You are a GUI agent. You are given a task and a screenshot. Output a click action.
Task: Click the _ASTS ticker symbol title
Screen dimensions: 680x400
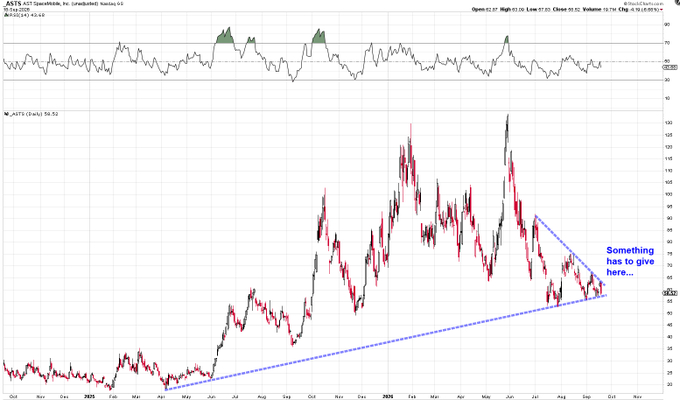tap(12, 3)
